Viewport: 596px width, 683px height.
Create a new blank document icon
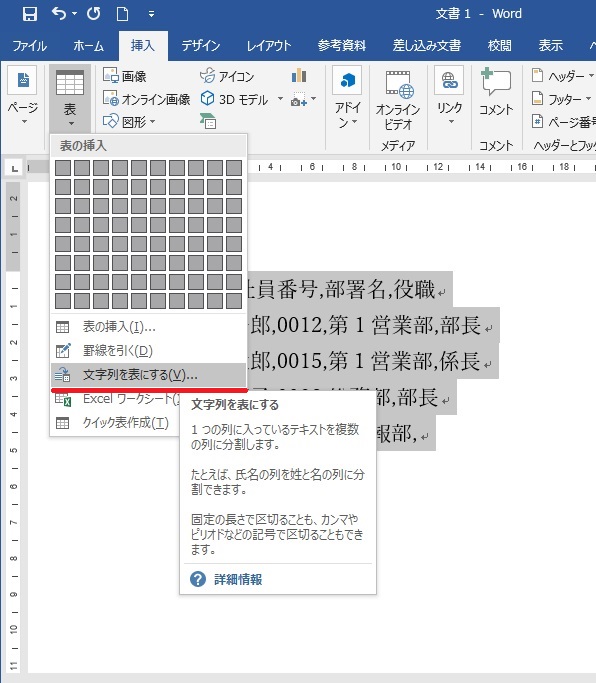pos(122,14)
